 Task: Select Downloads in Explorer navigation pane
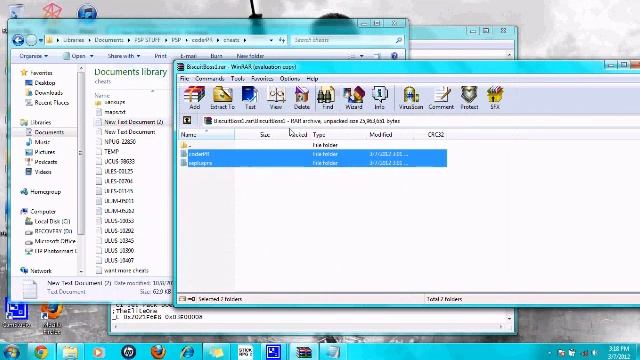[x=48, y=93]
